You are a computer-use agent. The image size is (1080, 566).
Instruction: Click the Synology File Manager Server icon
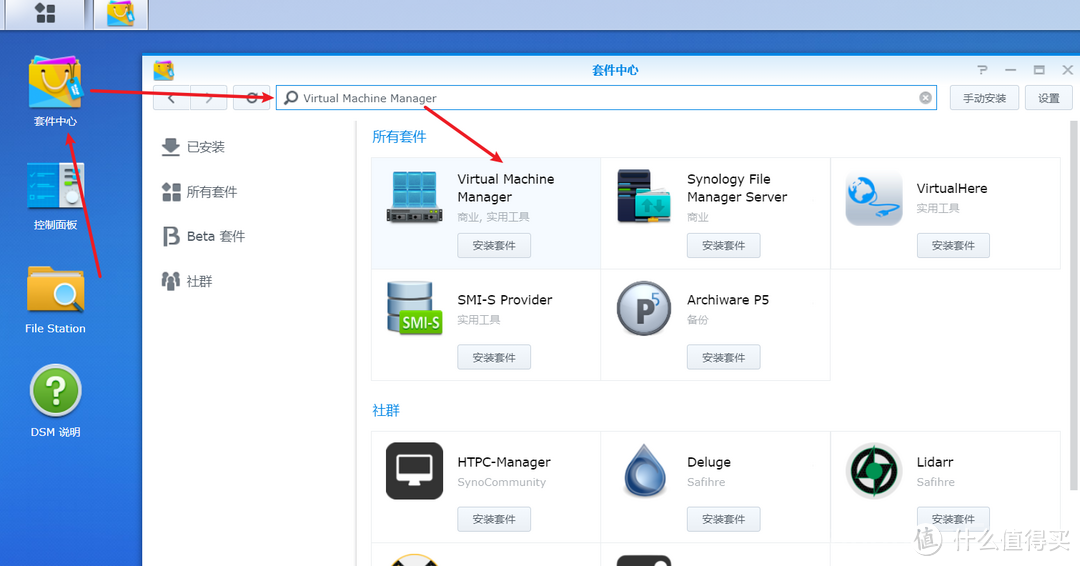coord(643,196)
